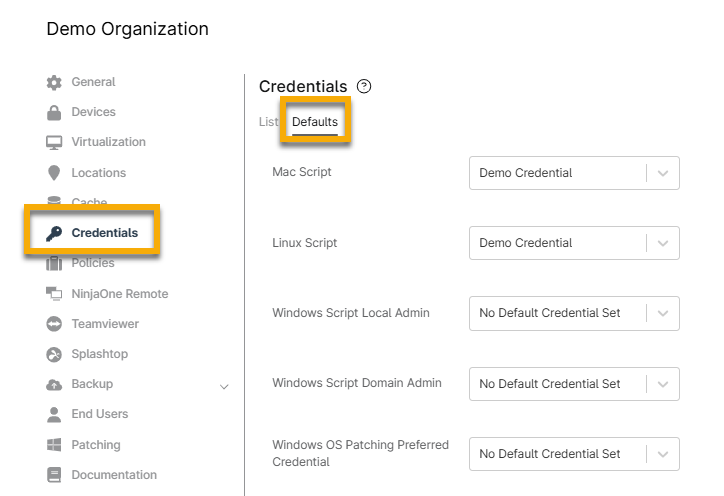This screenshot has height=496, width=724.
Task: Click the End Users person icon
Action: pos(54,414)
